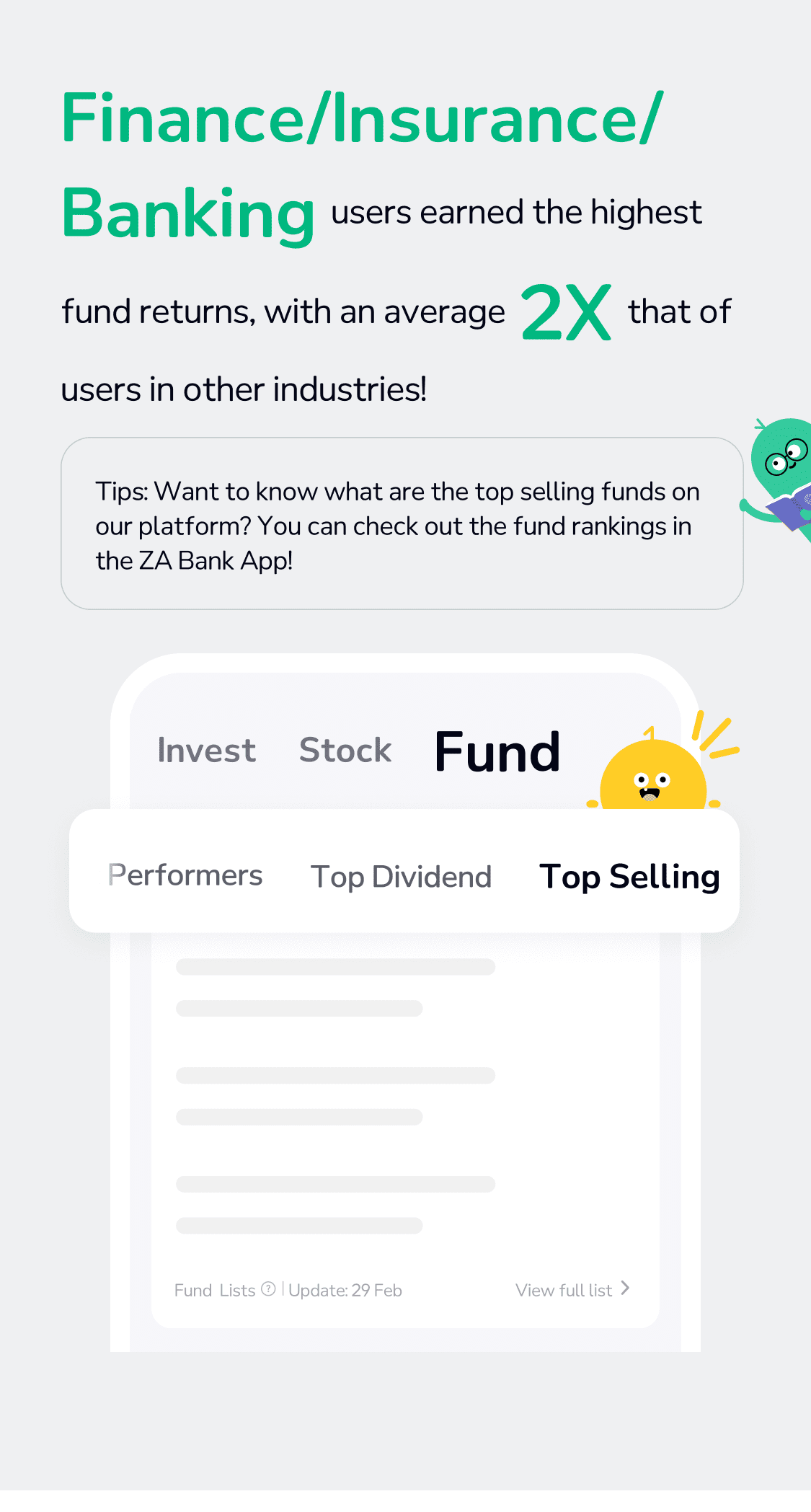
Task: Click the chevron arrow after View full list
Action: [625, 1288]
